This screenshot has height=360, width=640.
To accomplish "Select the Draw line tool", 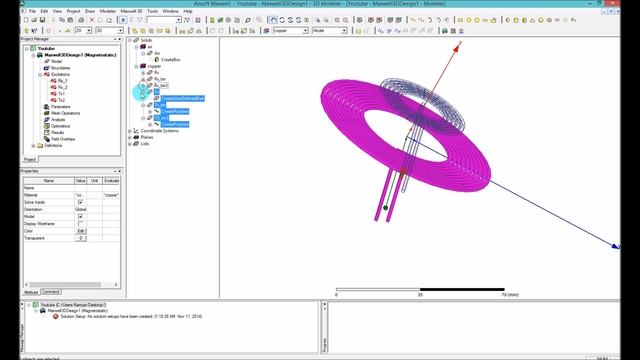I will 413,20.
